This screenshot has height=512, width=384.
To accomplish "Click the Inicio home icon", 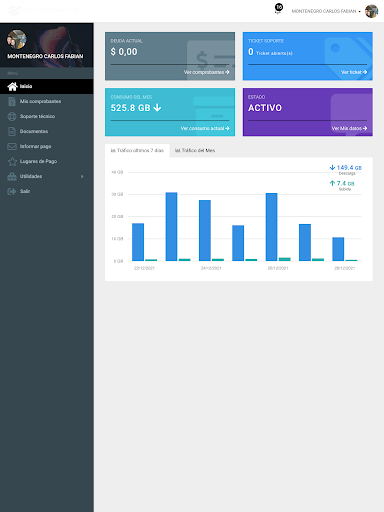I will click(12, 86).
